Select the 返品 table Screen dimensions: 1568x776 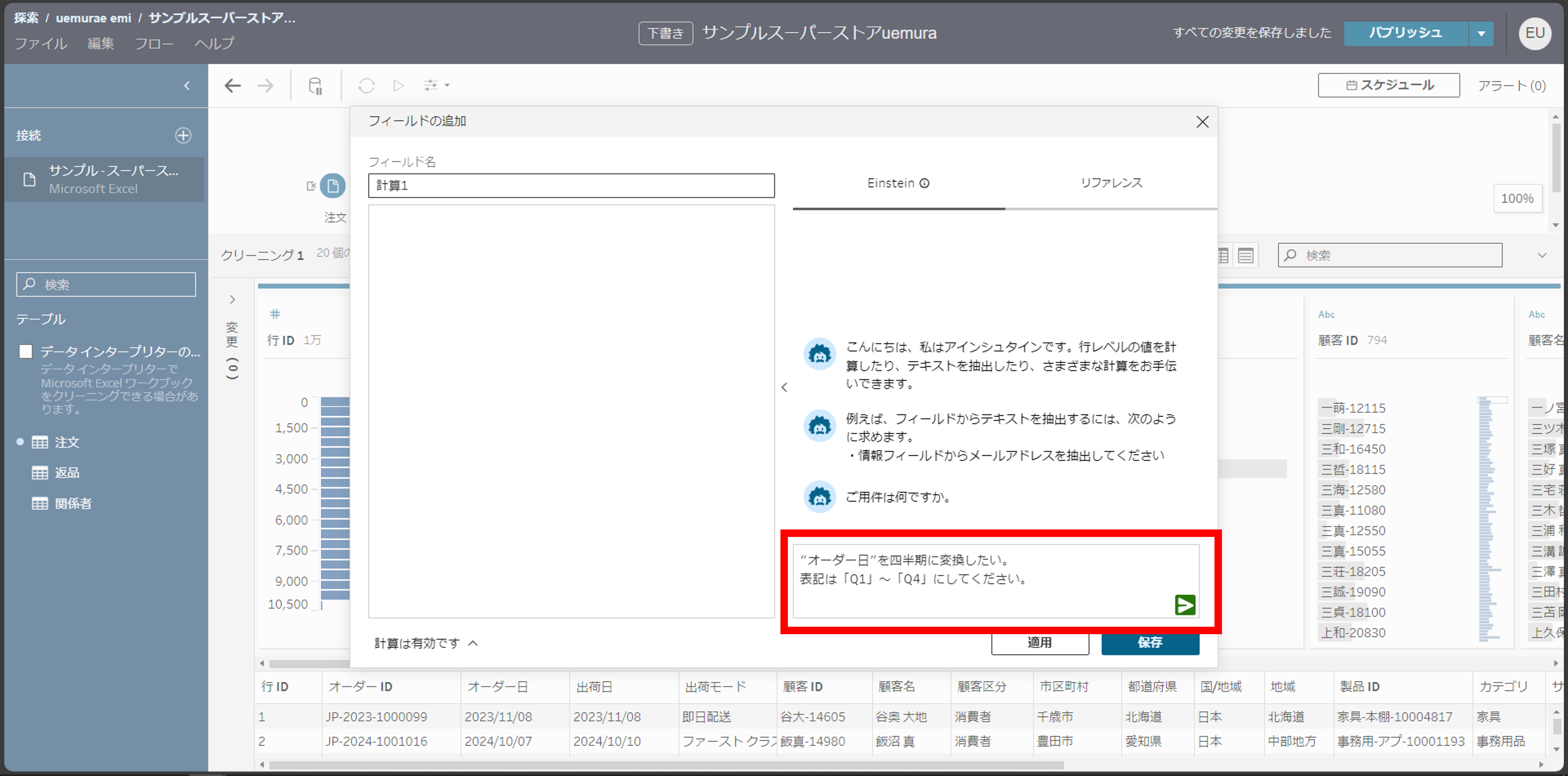(x=67, y=473)
